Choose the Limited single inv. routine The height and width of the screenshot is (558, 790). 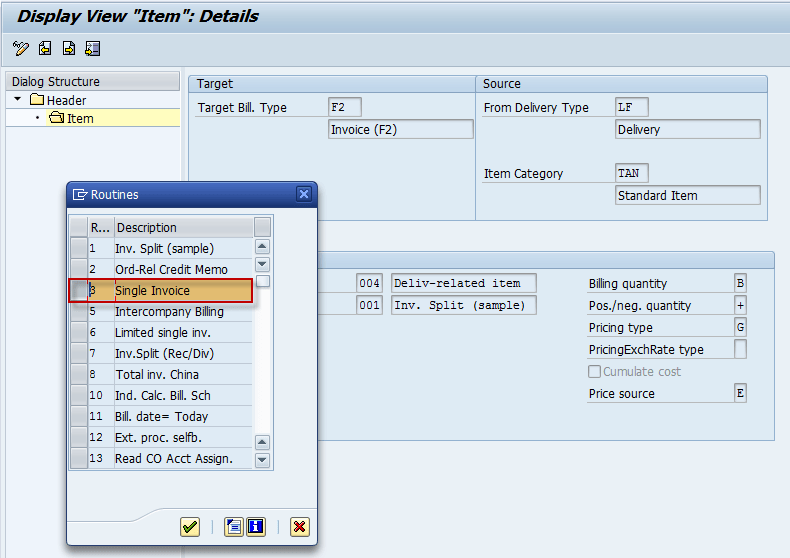pos(183,332)
